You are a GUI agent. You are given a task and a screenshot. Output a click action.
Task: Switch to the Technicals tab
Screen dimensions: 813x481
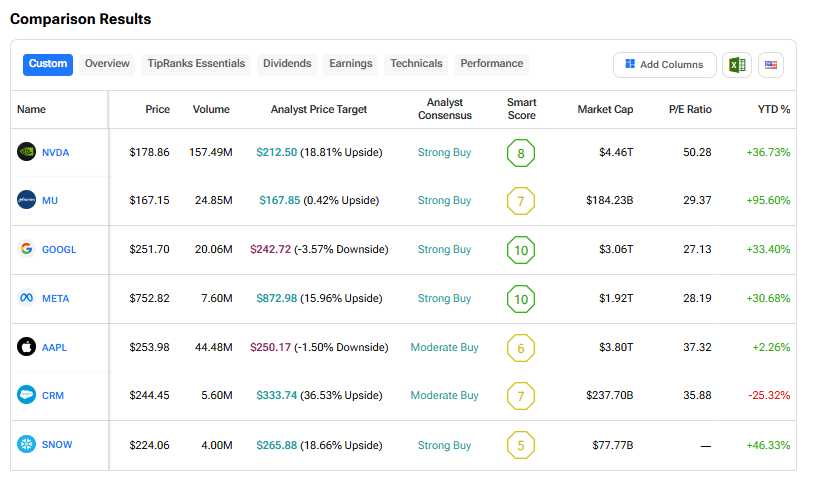click(416, 64)
